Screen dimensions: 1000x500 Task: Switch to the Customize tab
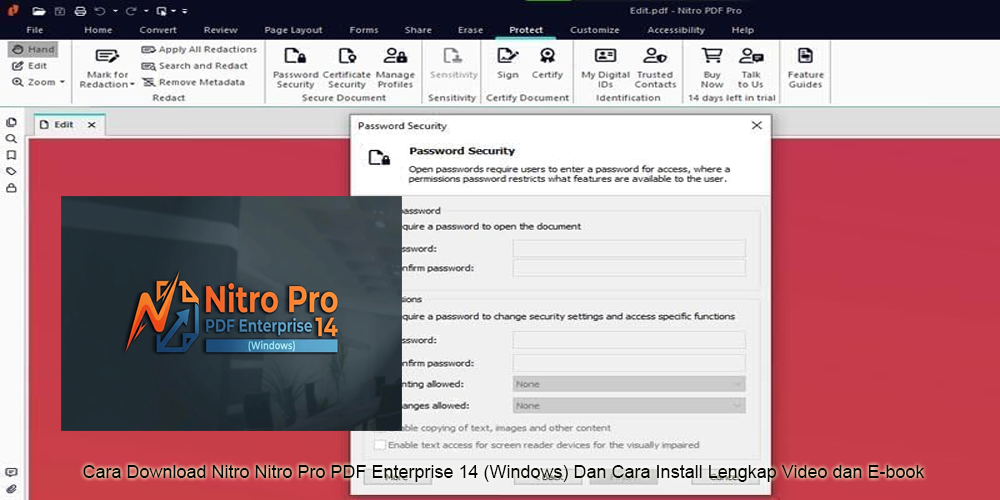[594, 30]
